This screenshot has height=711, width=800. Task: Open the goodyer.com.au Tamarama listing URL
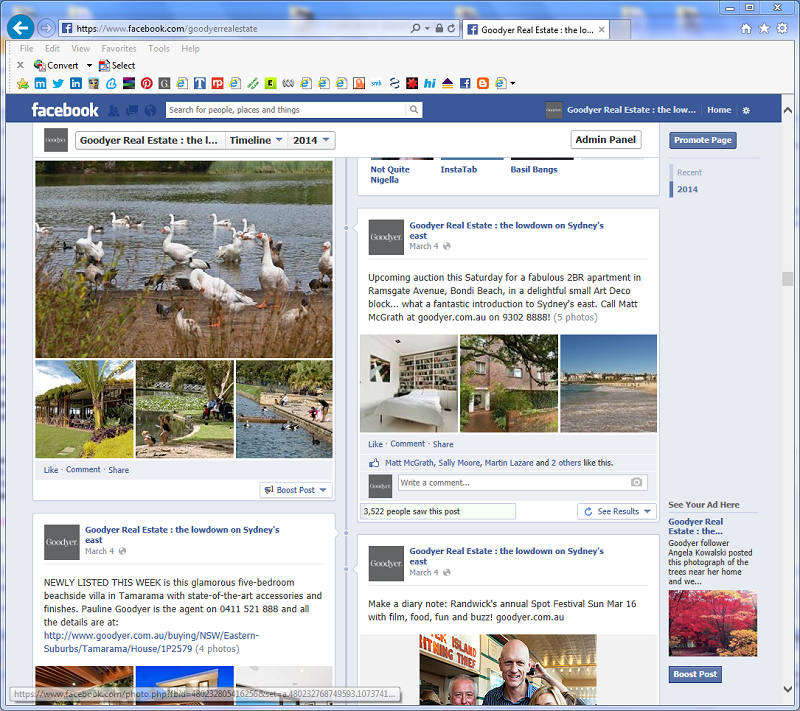pyautogui.click(x=151, y=642)
